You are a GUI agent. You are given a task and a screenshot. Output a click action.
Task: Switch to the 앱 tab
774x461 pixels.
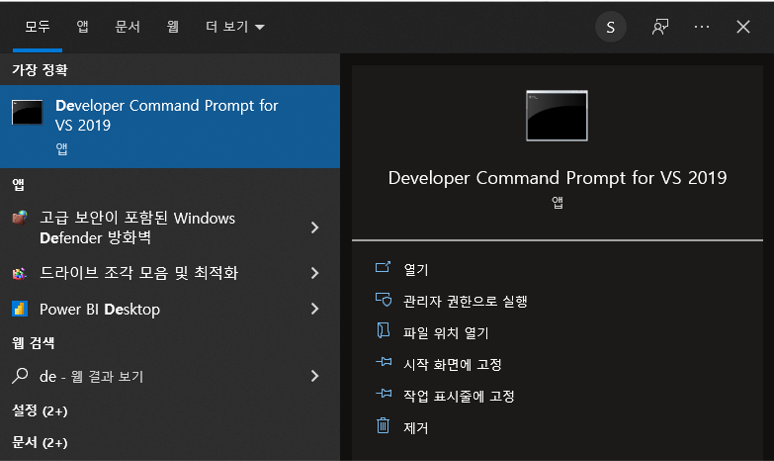[x=82, y=27]
